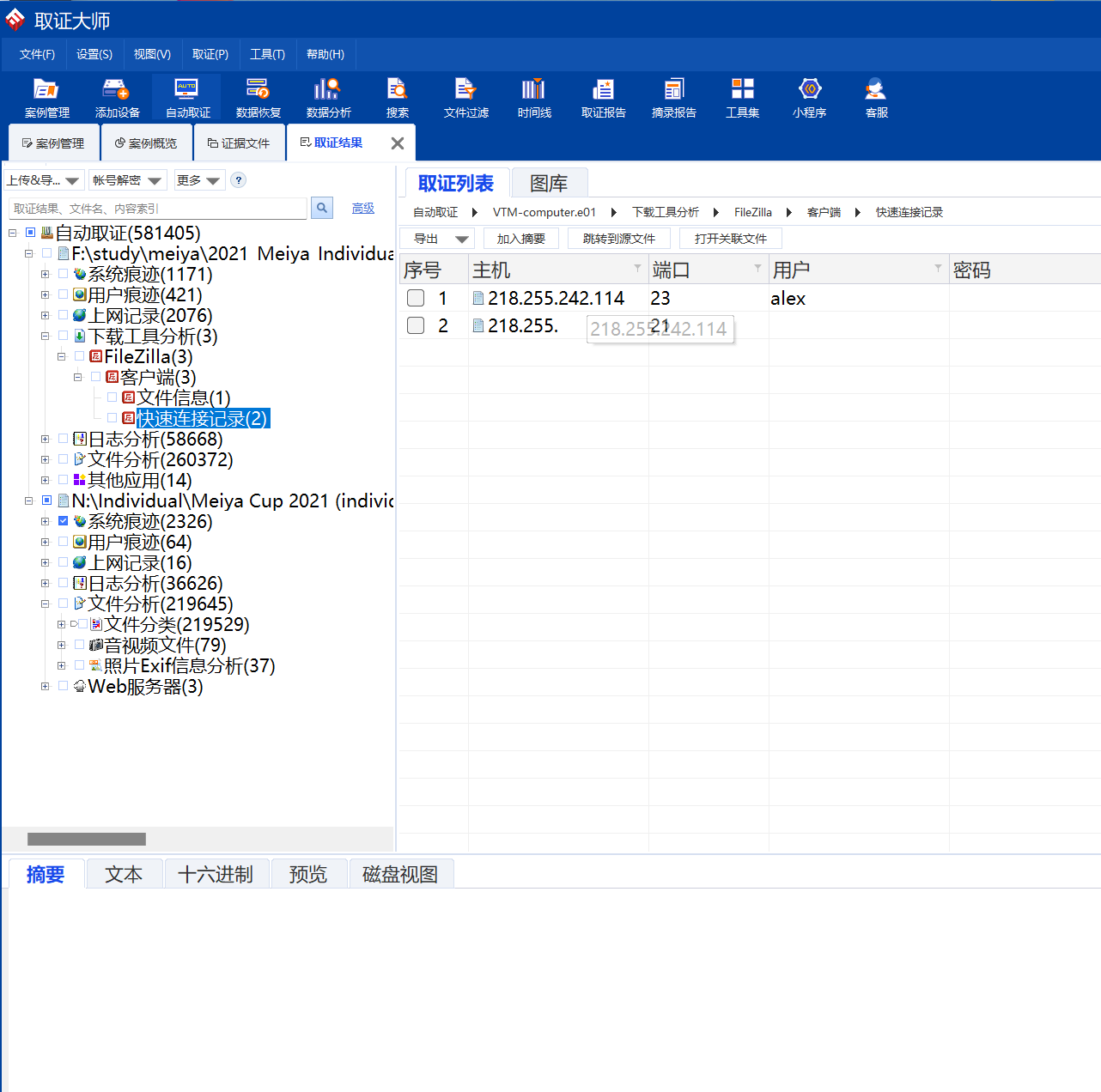Switch to the 十六进制 tab

pyautogui.click(x=216, y=874)
